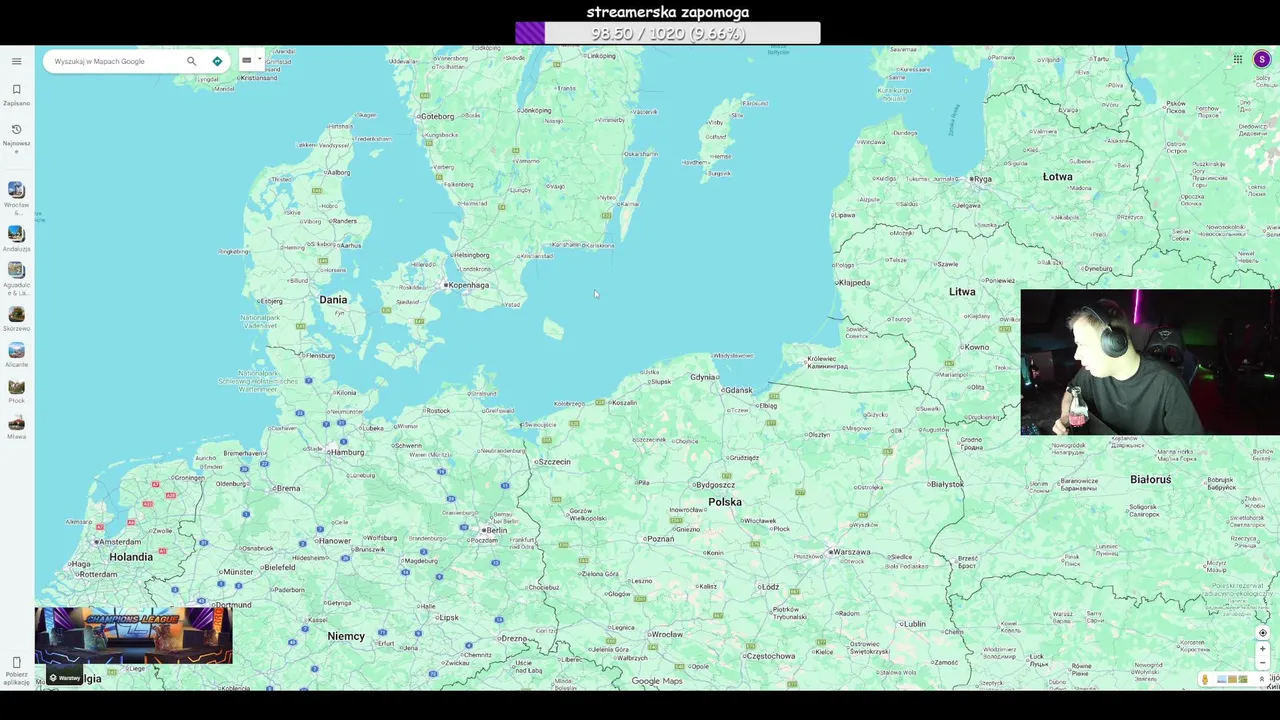Click the Niemcy country label on map

pos(346,636)
